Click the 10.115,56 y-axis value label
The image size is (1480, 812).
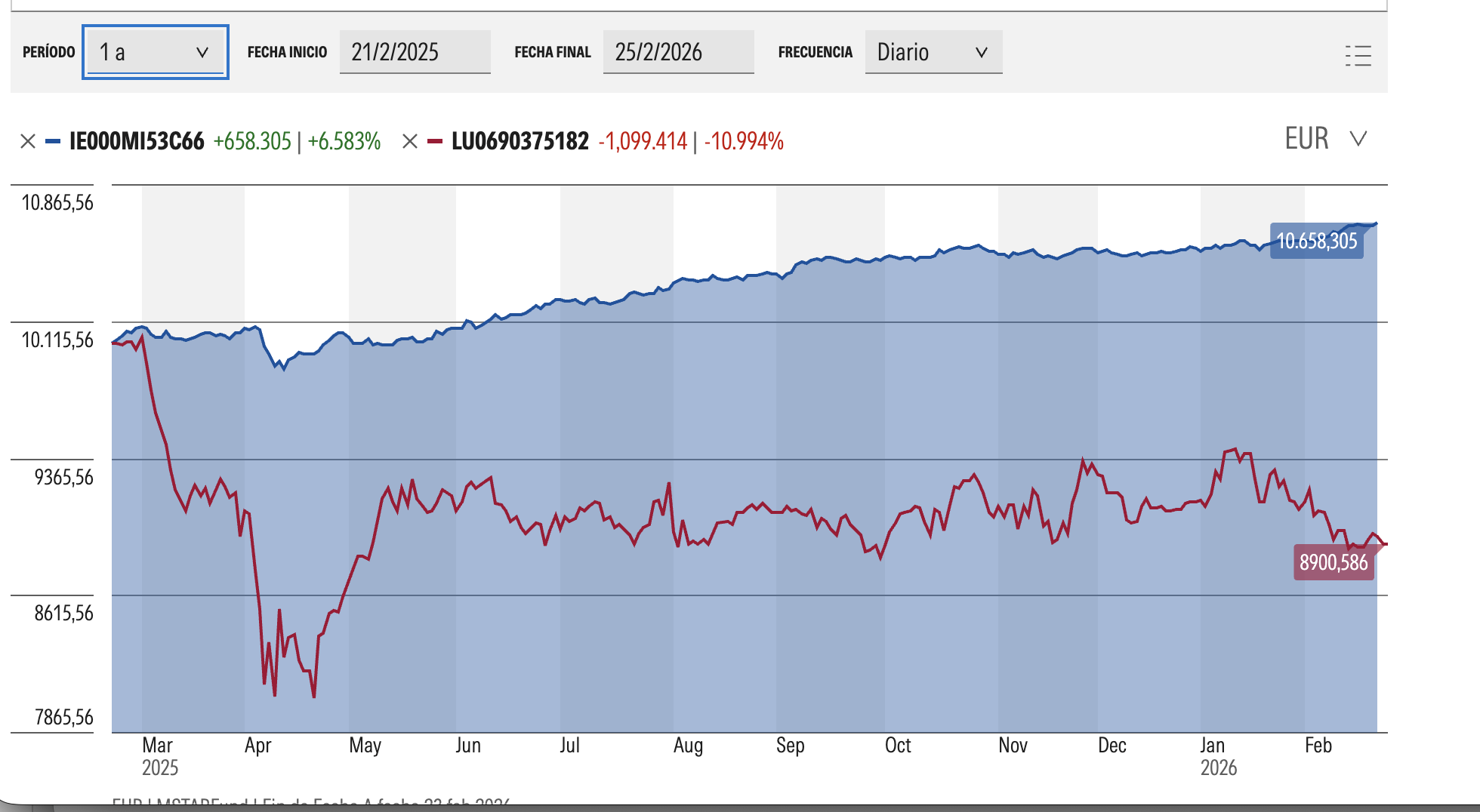[57, 340]
